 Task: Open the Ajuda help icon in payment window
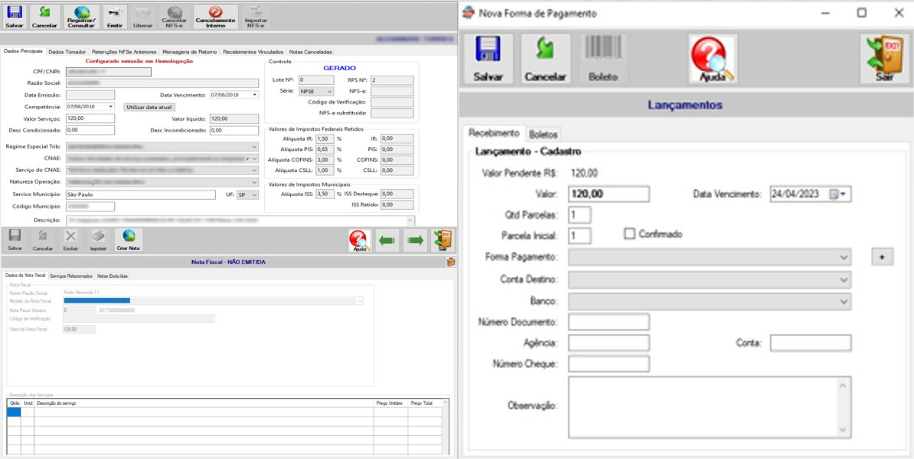[712, 59]
